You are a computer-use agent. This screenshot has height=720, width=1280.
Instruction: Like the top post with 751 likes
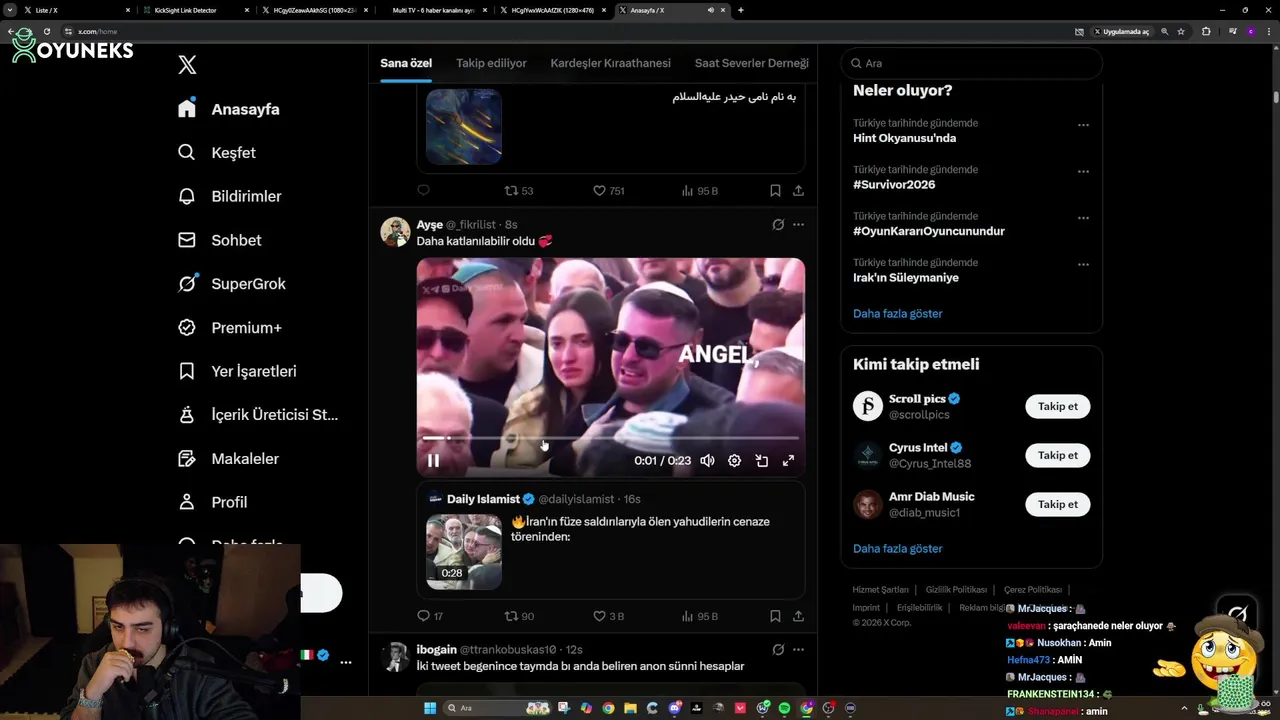pyautogui.click(x=608, y=190)
